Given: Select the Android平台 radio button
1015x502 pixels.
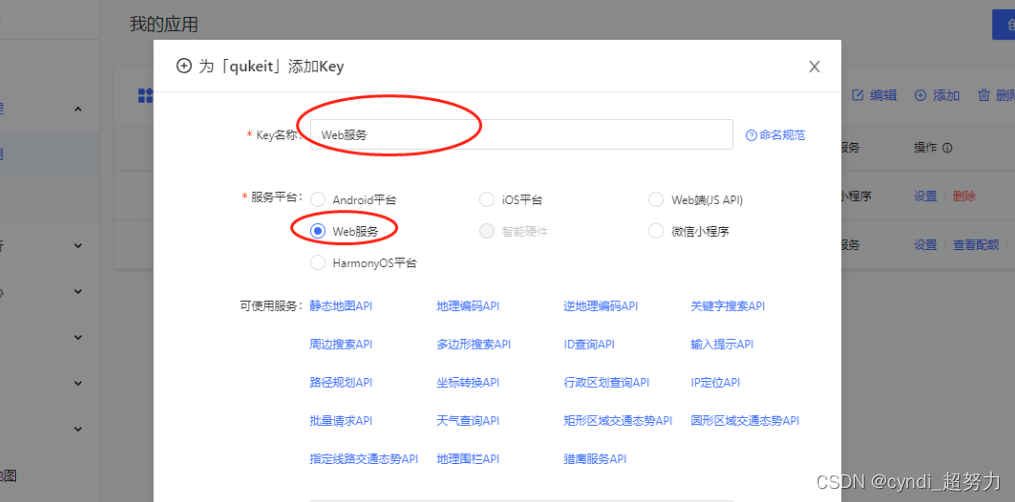Looking at the screenshot, I should coord(318,199).
